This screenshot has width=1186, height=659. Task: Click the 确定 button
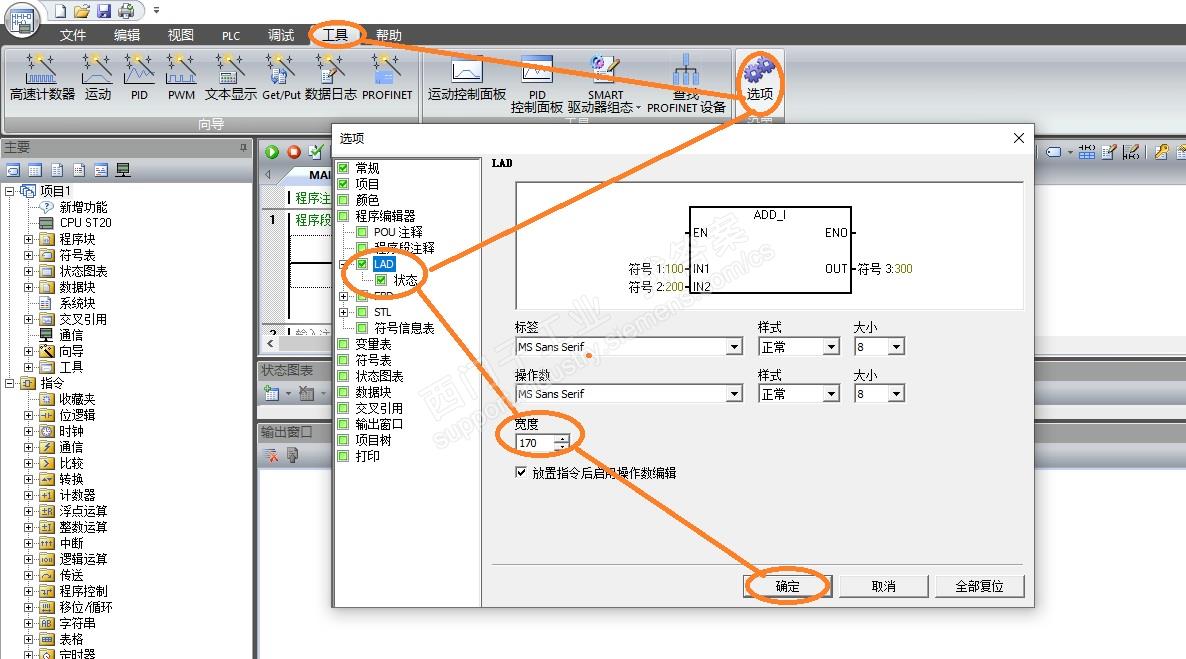[x=787, y=586]
